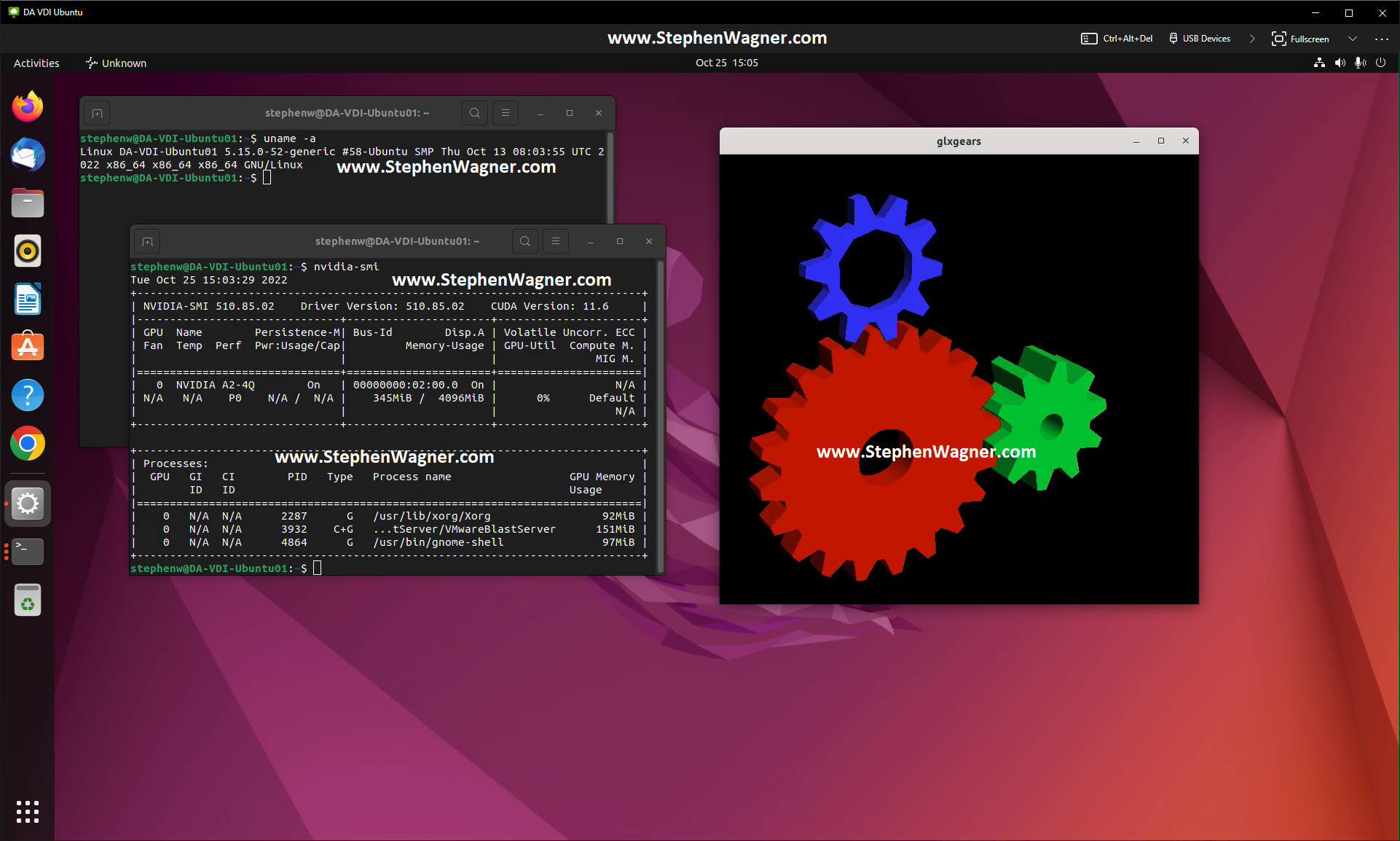
Task: Launch the Thunderbird mail client
Action: point(27,154)
